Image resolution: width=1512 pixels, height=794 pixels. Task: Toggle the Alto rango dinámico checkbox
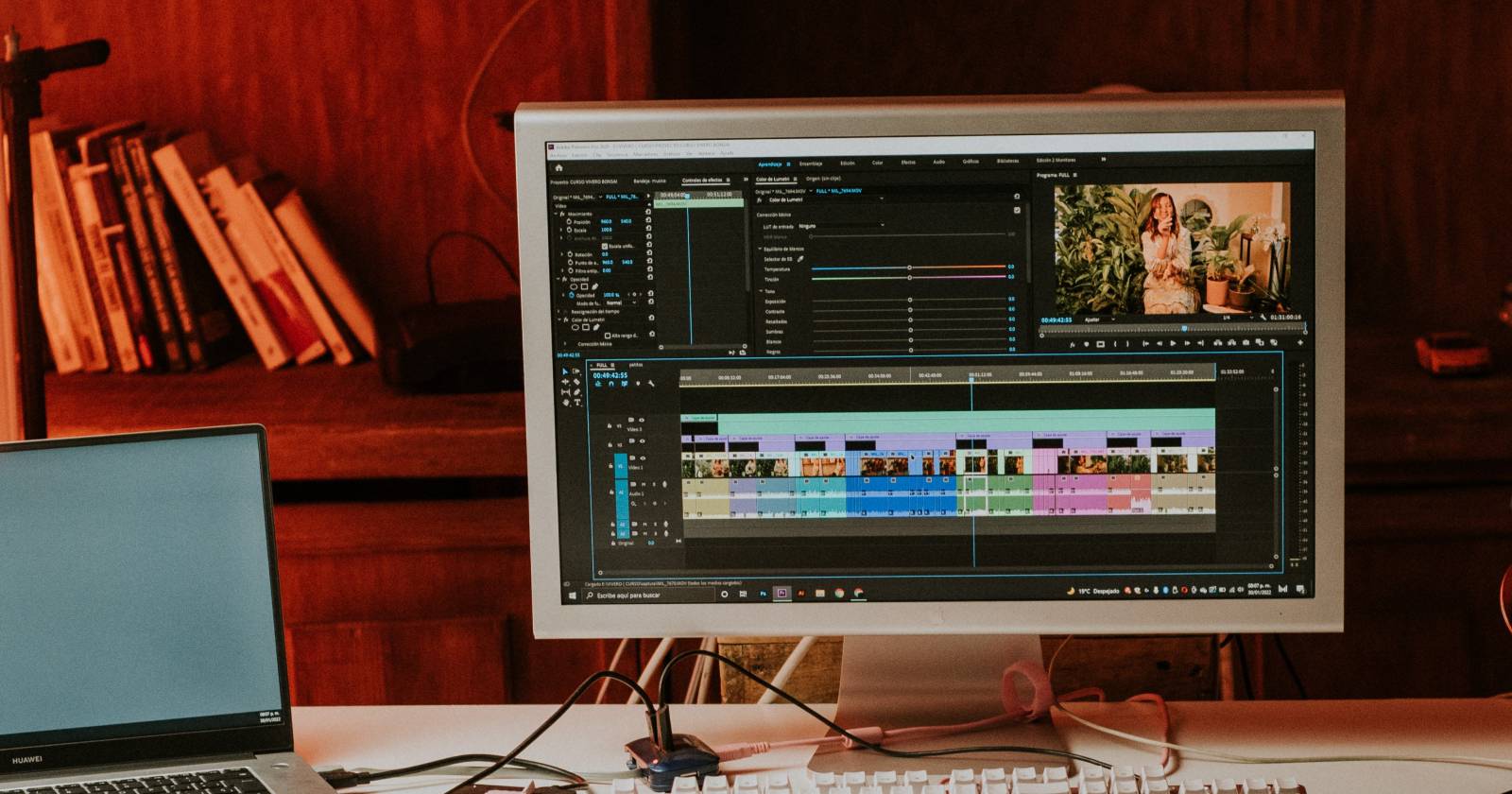click(607, 336)
